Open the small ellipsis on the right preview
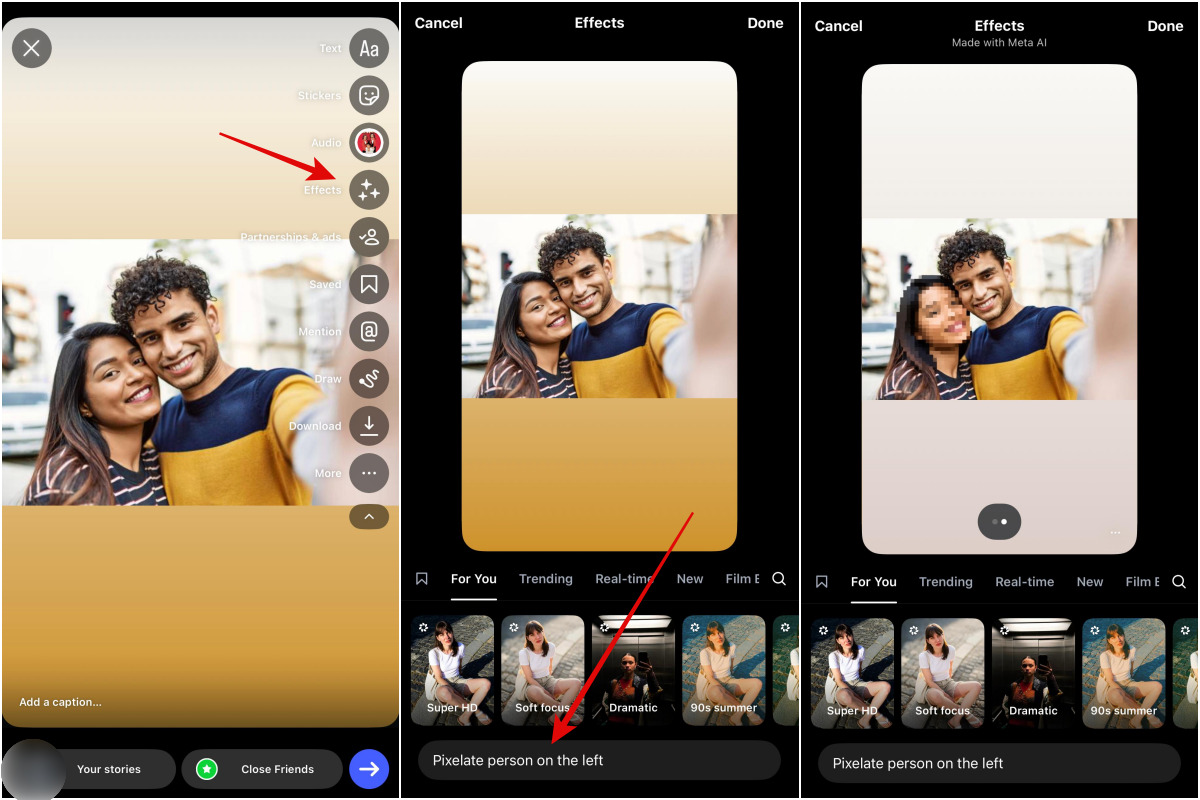Image resolution: width=1200 pixels, height=800 pixels. tap(1115, 533)
